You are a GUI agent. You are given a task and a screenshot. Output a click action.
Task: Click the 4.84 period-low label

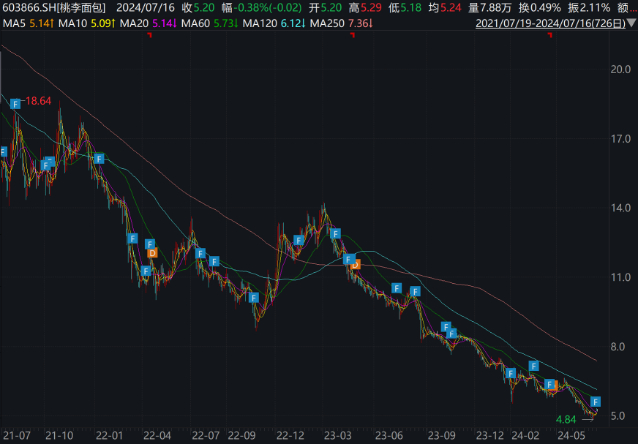point(566,419)
